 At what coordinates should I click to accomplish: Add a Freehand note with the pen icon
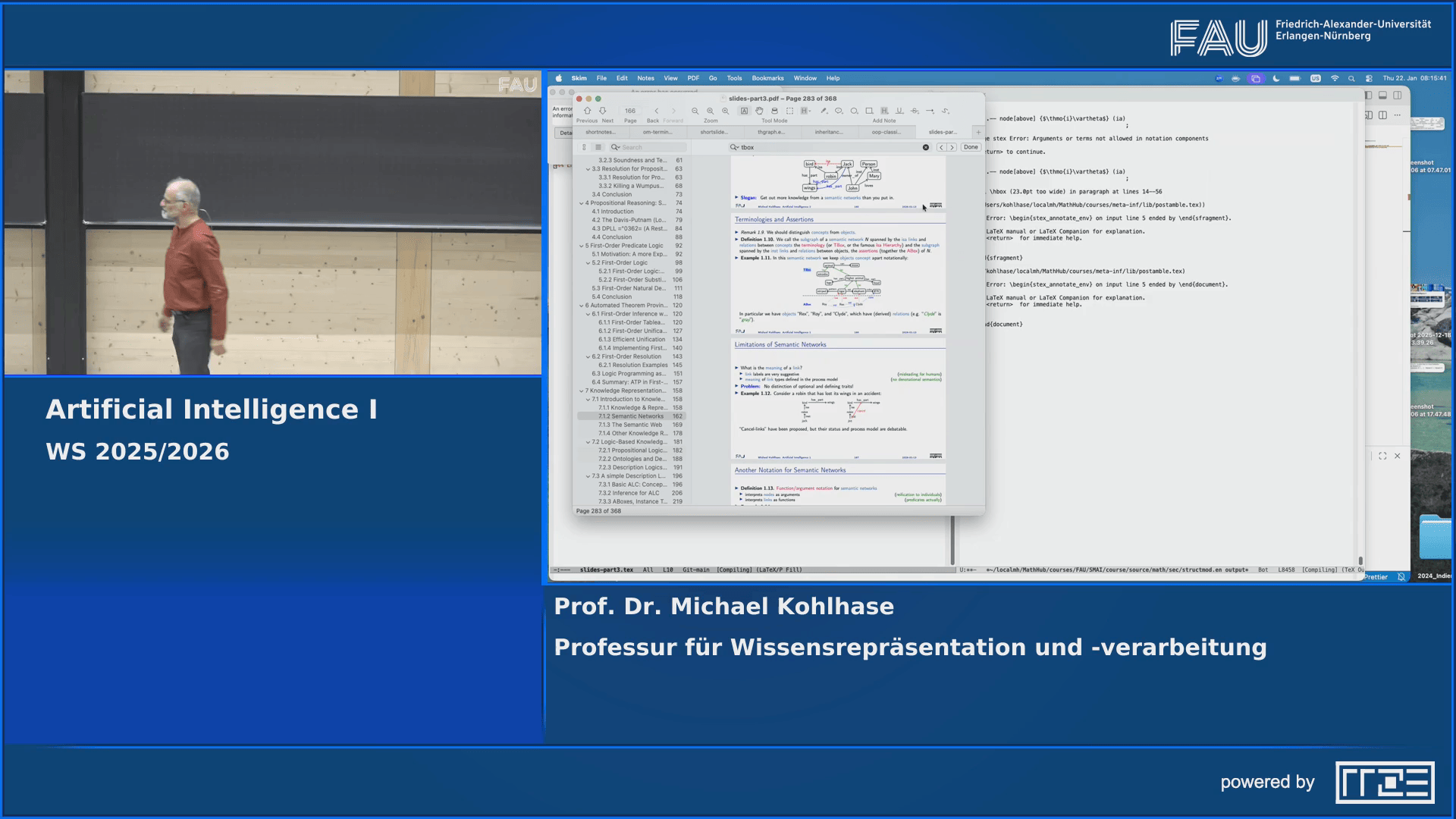point(946,111)
